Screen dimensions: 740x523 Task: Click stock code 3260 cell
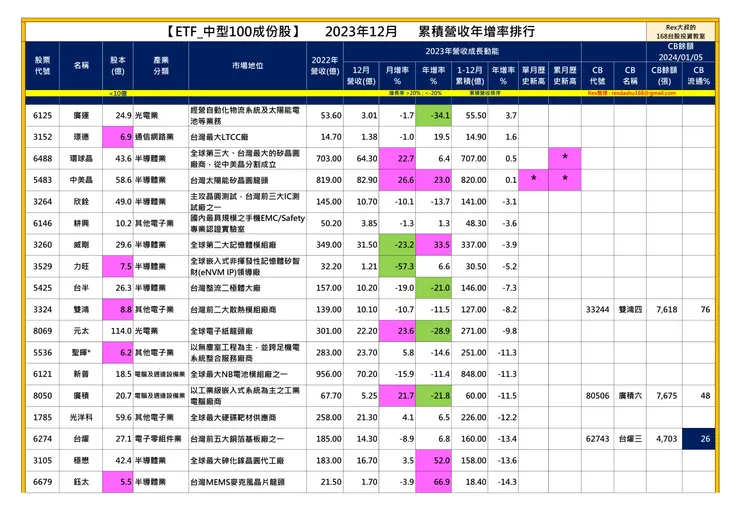[x=42, y=245]
